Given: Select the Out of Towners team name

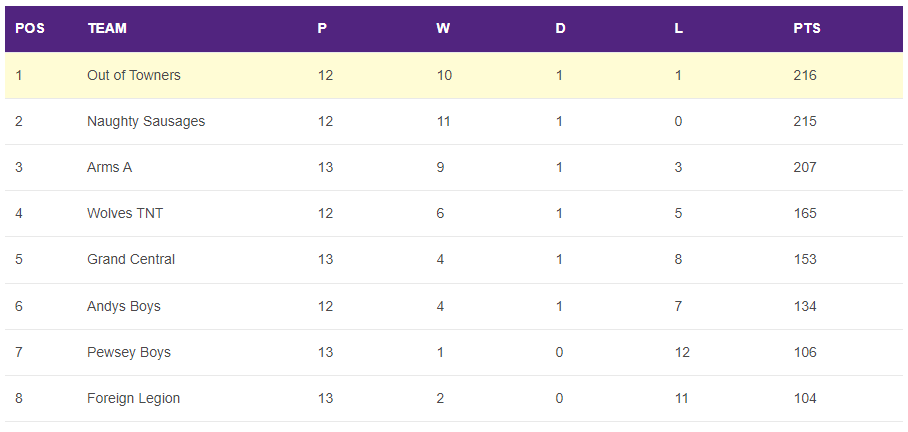Looking at the screenshot, I should click(134, 75).
